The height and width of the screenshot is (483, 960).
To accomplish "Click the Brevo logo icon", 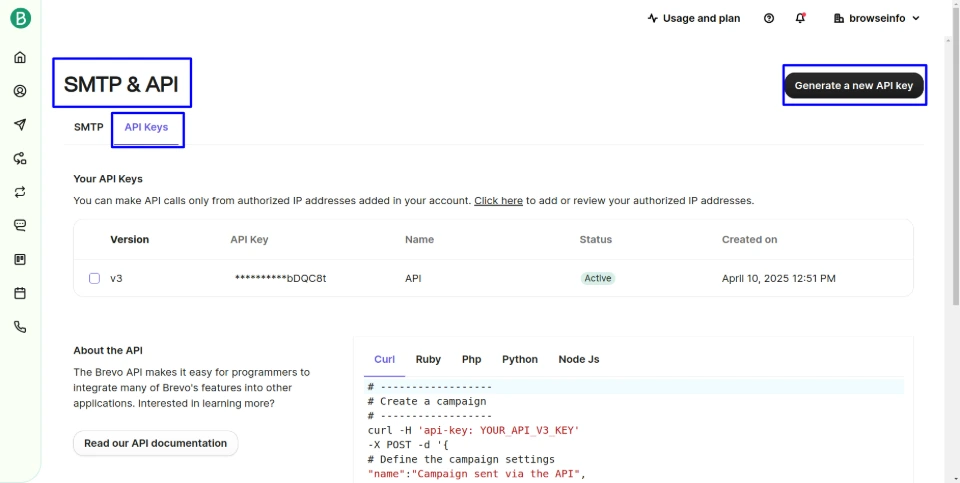I will [20, 18].
